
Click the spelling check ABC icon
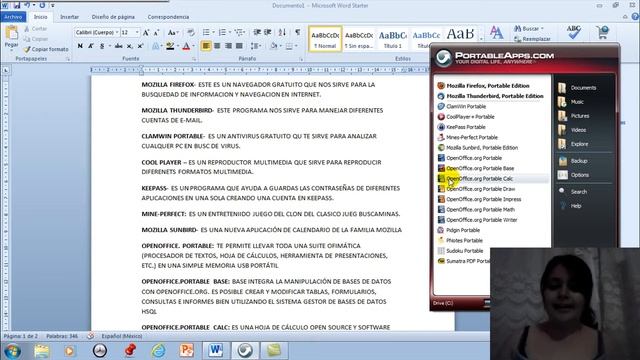(573, 32)
